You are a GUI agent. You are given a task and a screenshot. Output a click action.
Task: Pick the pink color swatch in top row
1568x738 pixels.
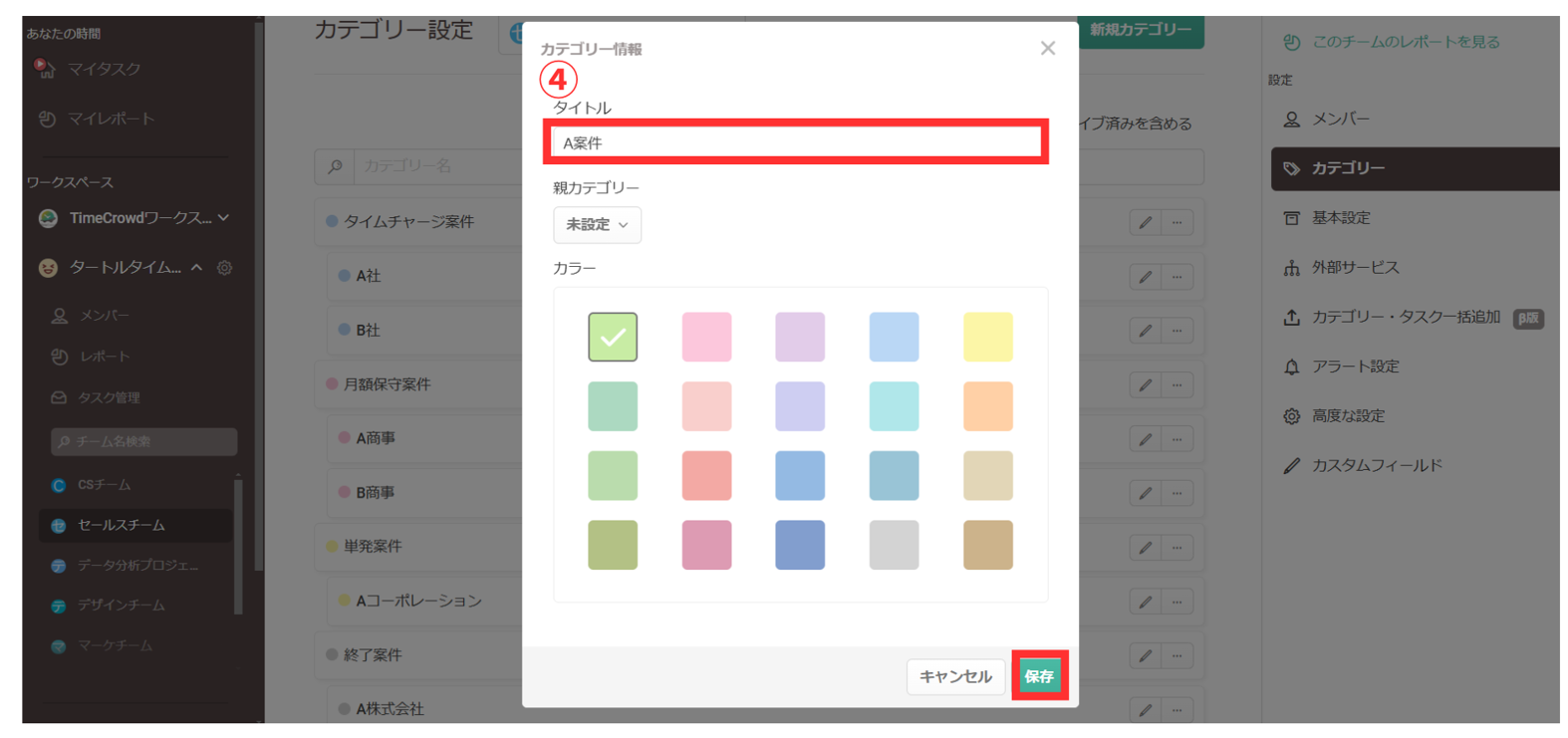click(706, 337)
